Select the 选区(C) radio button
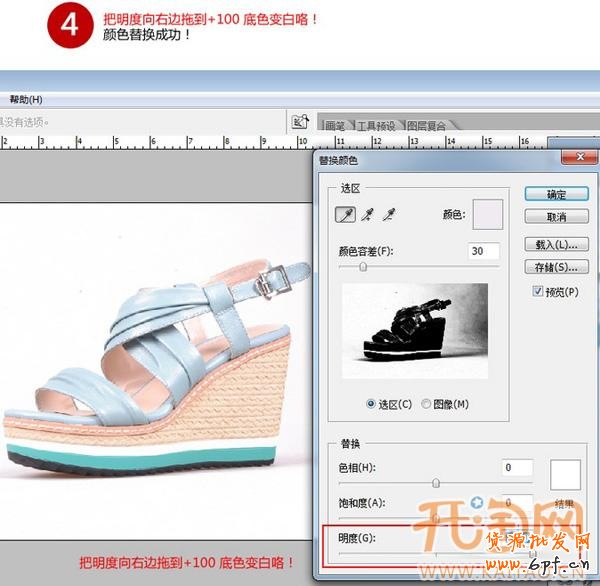 pyautogui.click(x=373, y=404)
